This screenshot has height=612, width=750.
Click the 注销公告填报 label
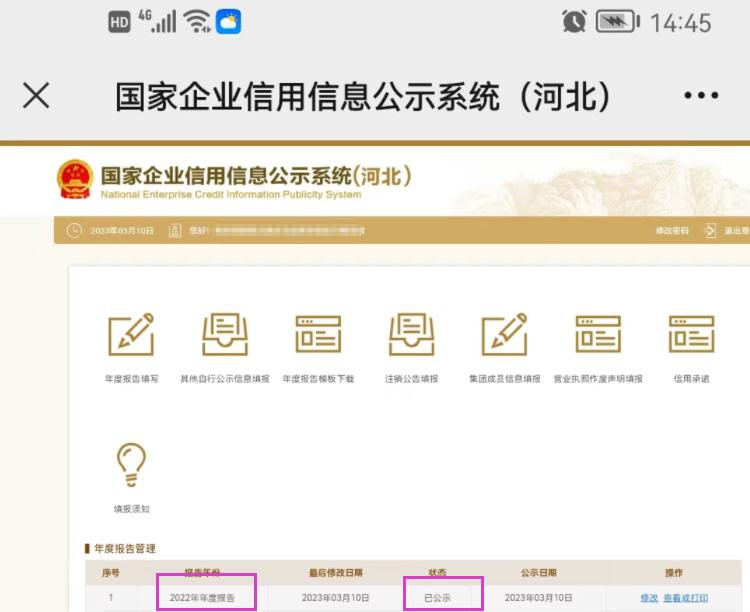click(411, 378)
